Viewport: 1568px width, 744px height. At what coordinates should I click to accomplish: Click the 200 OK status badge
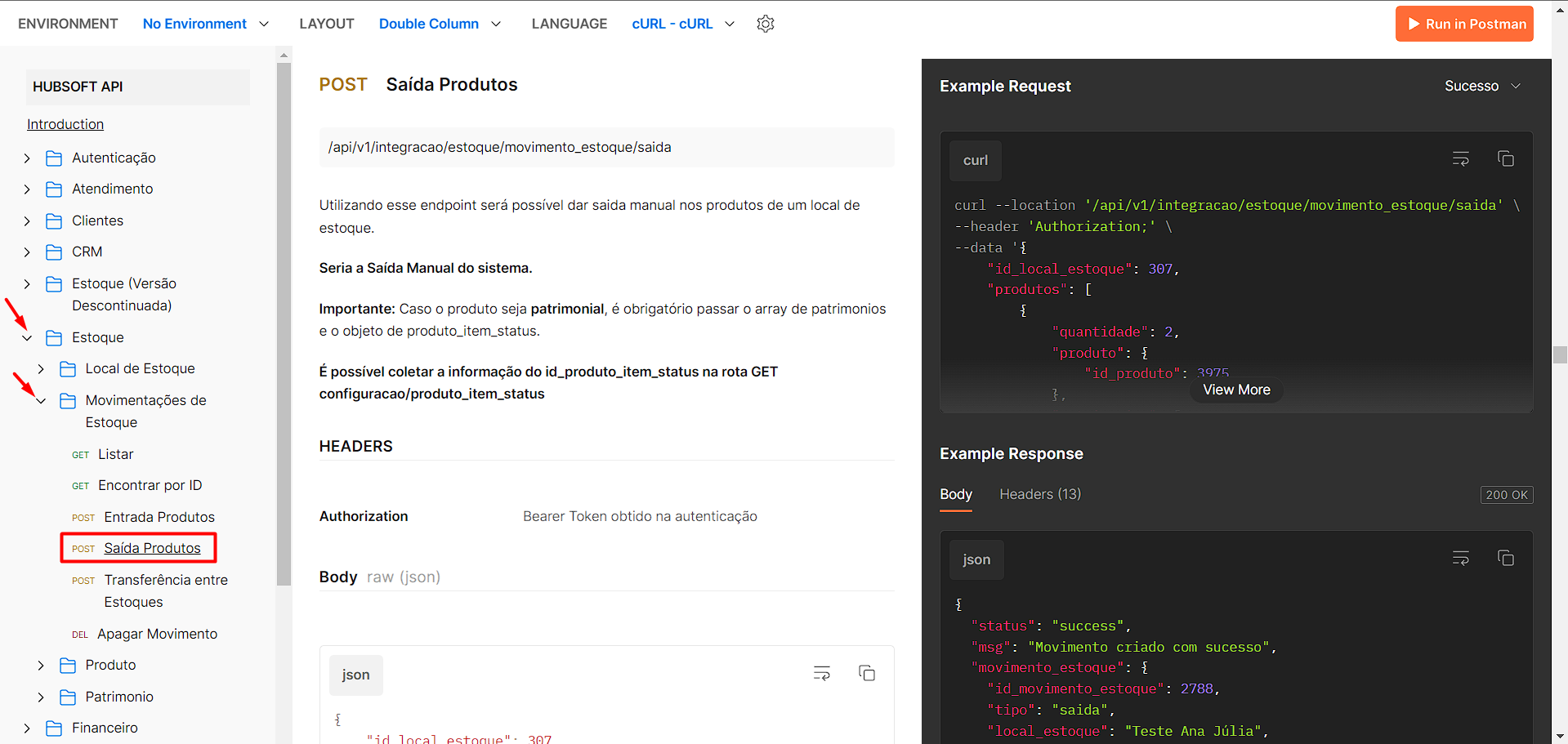coord(1506,495)
